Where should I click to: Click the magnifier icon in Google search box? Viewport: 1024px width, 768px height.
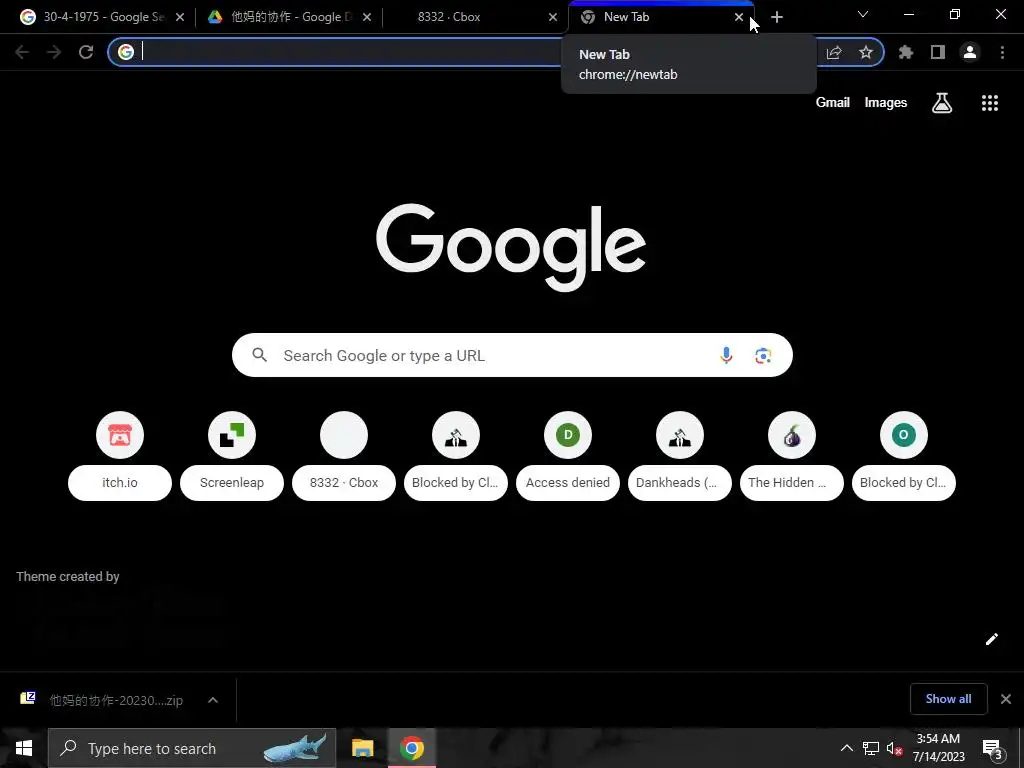click(x=260, y=355)
